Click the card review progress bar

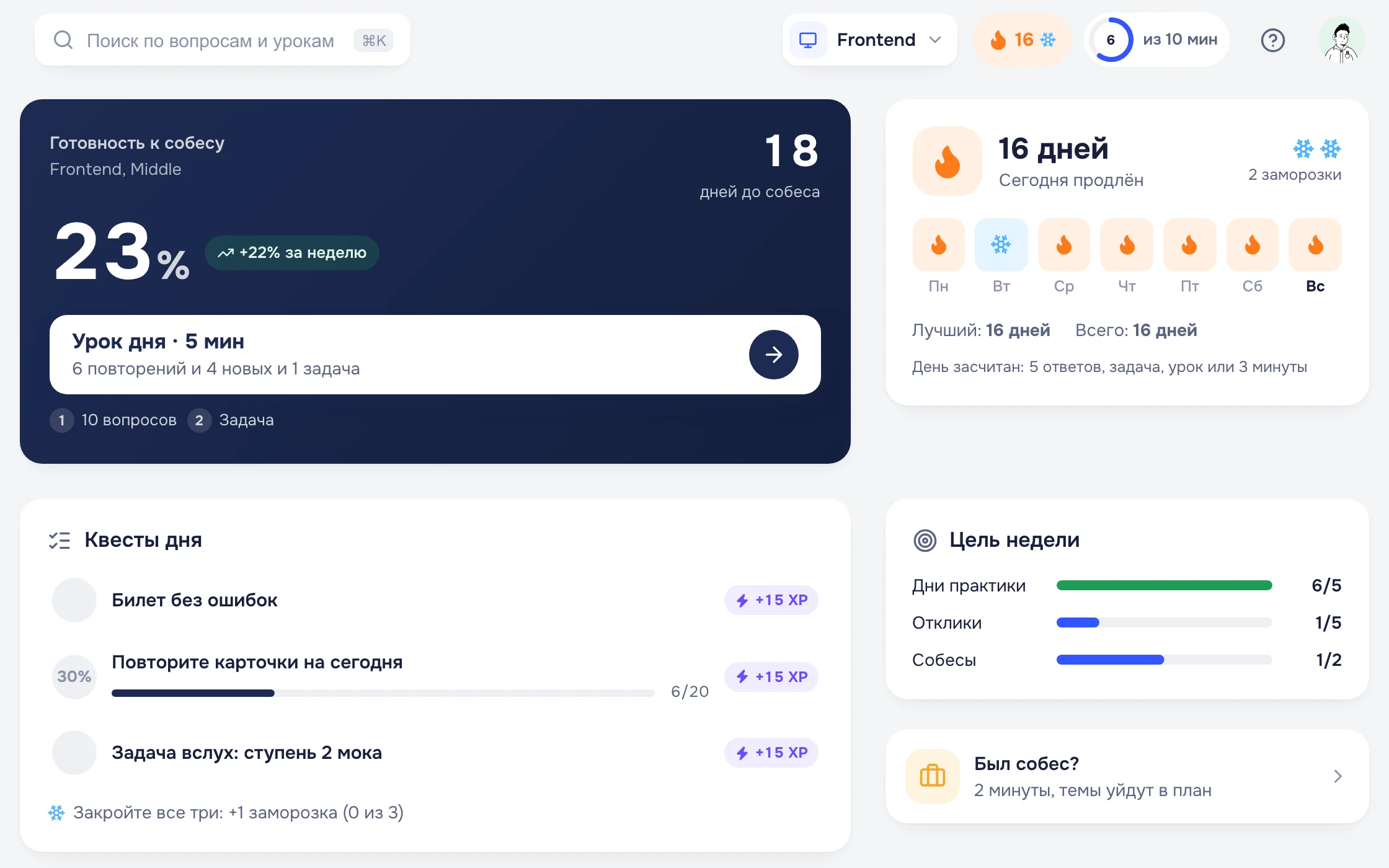coord(383,693)
